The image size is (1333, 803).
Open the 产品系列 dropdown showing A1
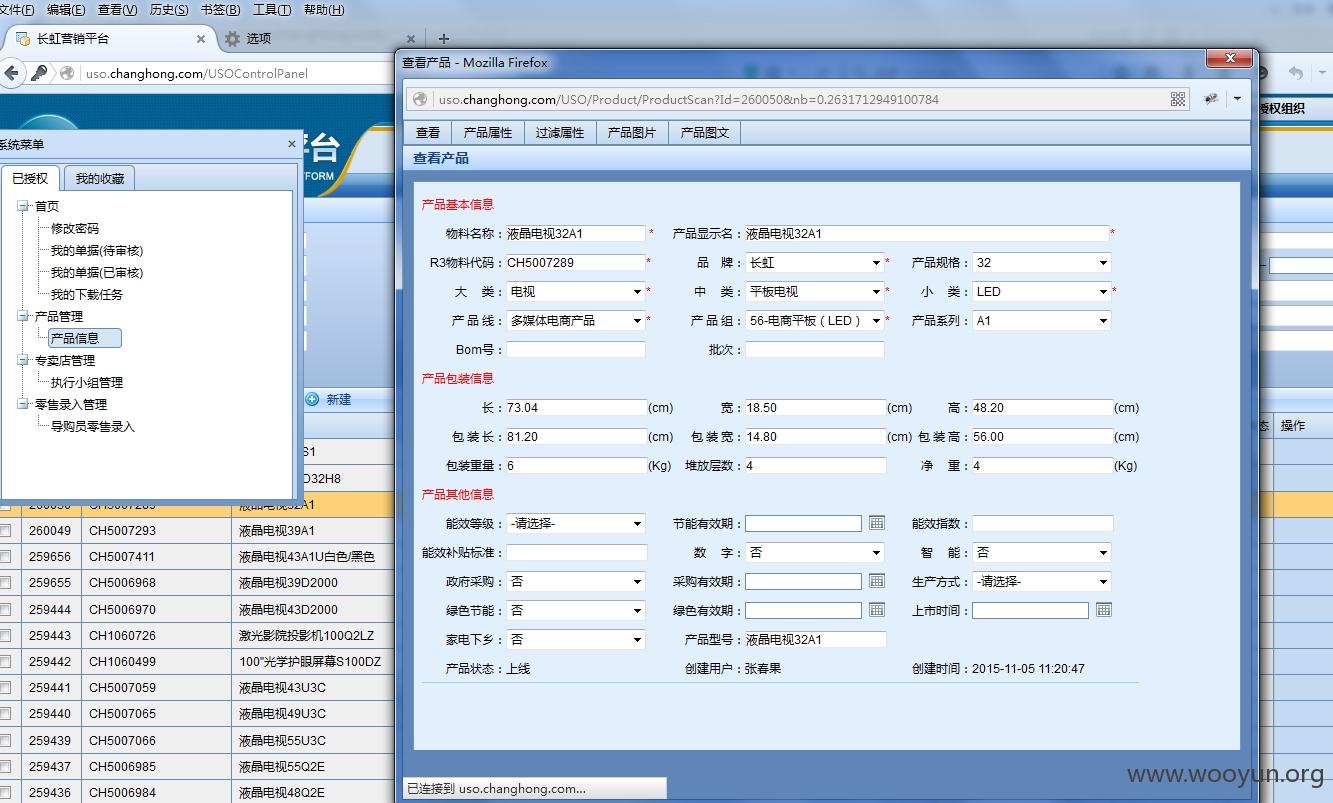(1042, 321)
